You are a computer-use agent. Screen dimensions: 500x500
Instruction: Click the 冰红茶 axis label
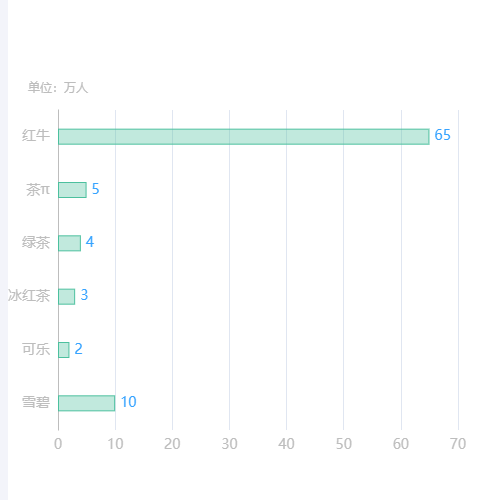29,296
